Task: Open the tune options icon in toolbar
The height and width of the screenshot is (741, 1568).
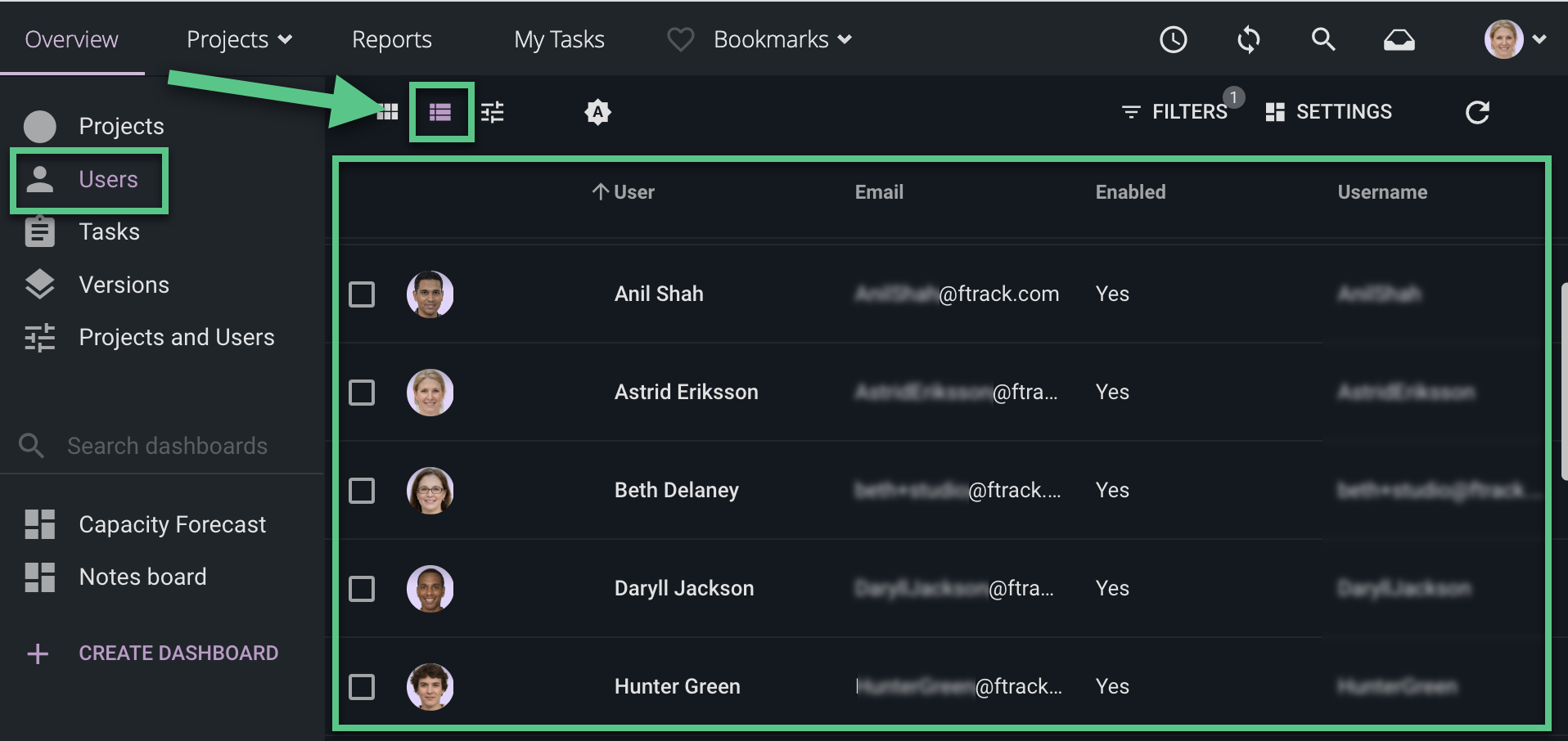Action: (x=492, y=112)
